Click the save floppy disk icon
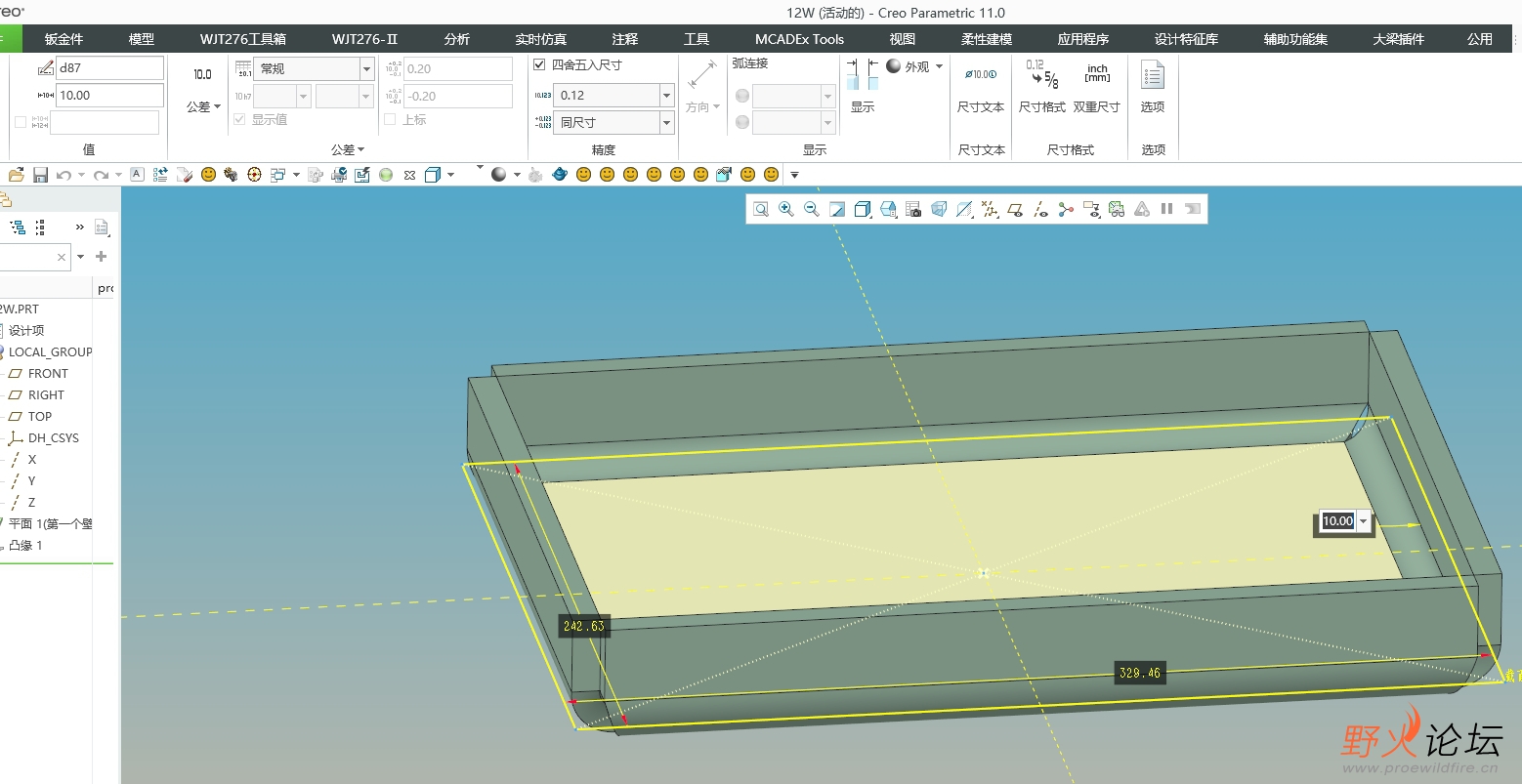Image resolution: width=1522 pixels, height=784 pixels. (40, 175)
